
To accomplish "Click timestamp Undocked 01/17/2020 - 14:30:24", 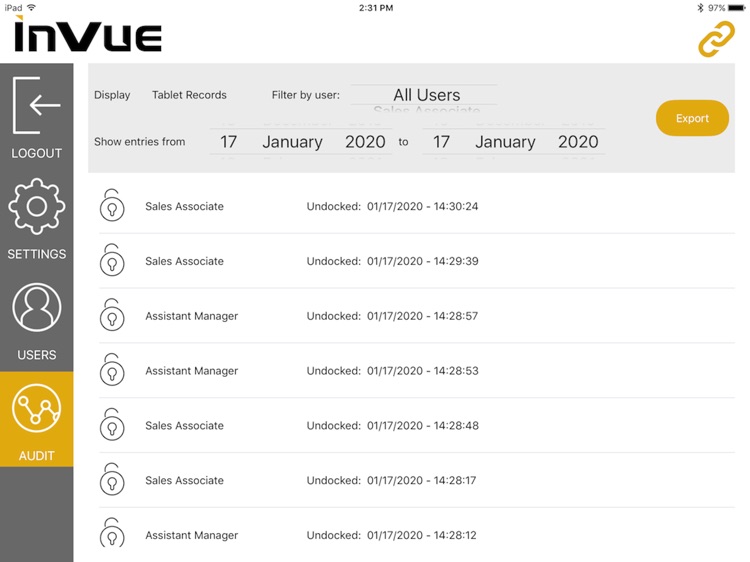I will [392, 206].
